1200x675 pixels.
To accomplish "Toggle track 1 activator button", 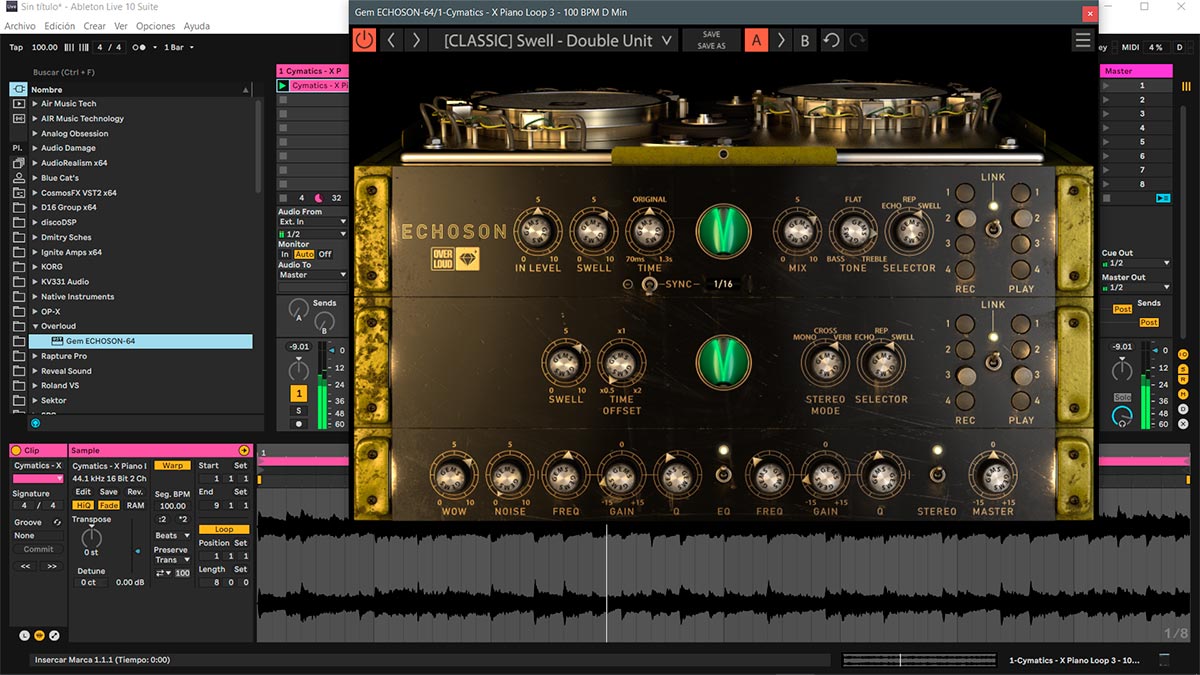I will click(x=298, y=394).
